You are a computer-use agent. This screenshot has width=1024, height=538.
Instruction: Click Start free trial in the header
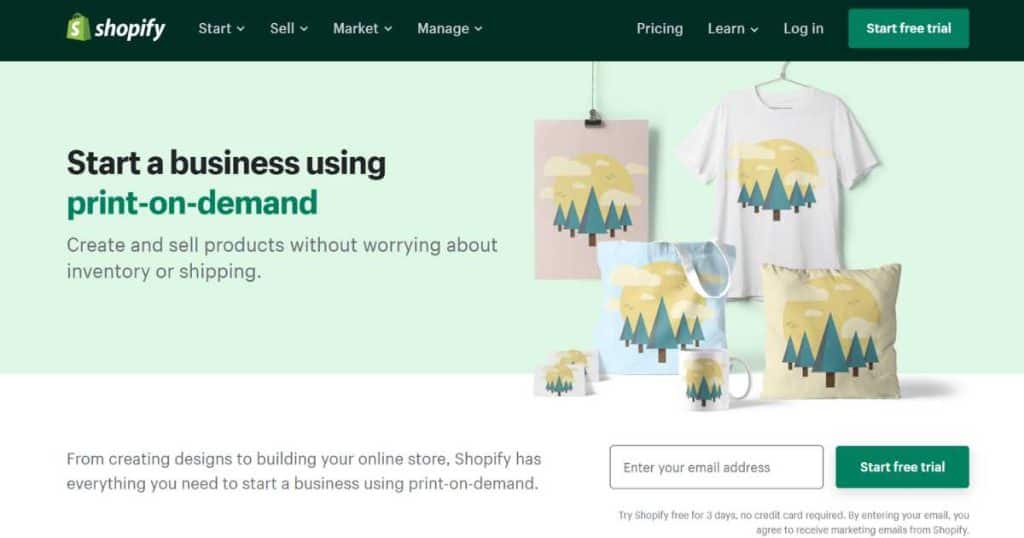[908, 28]
